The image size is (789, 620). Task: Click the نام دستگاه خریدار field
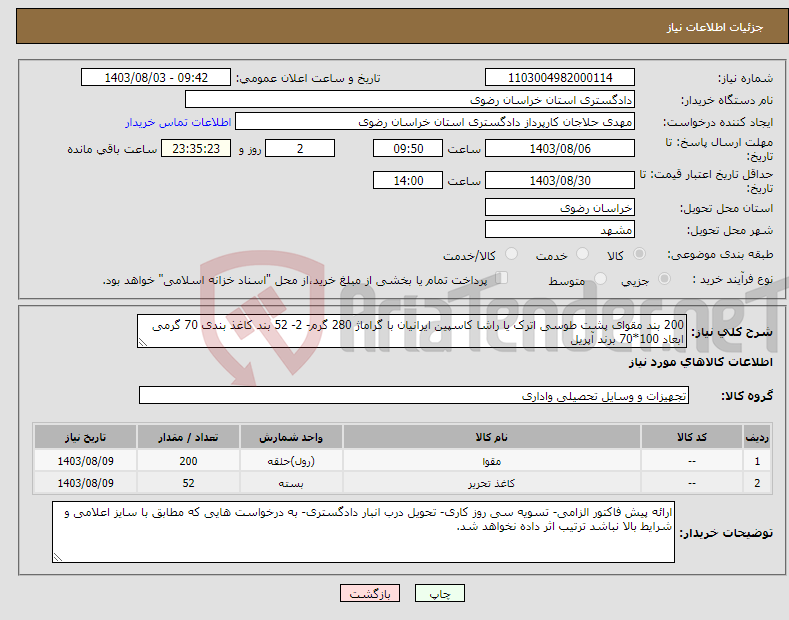(x=410, y=99)
